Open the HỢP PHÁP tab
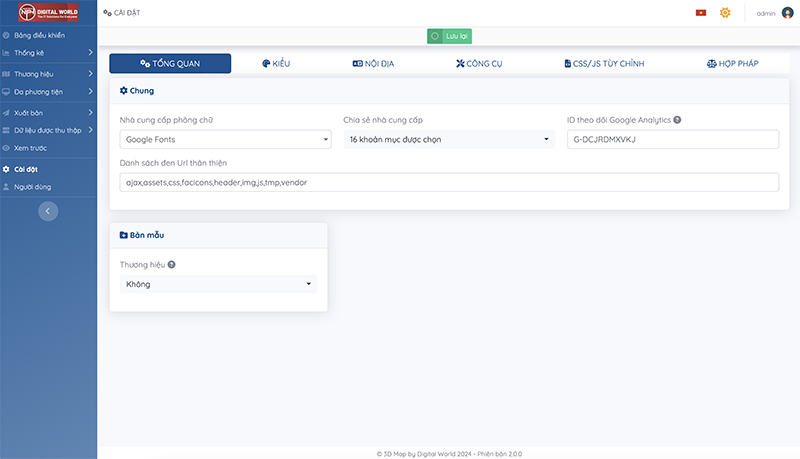The width and height of the screenshot is (800, 459). point(732,64)
